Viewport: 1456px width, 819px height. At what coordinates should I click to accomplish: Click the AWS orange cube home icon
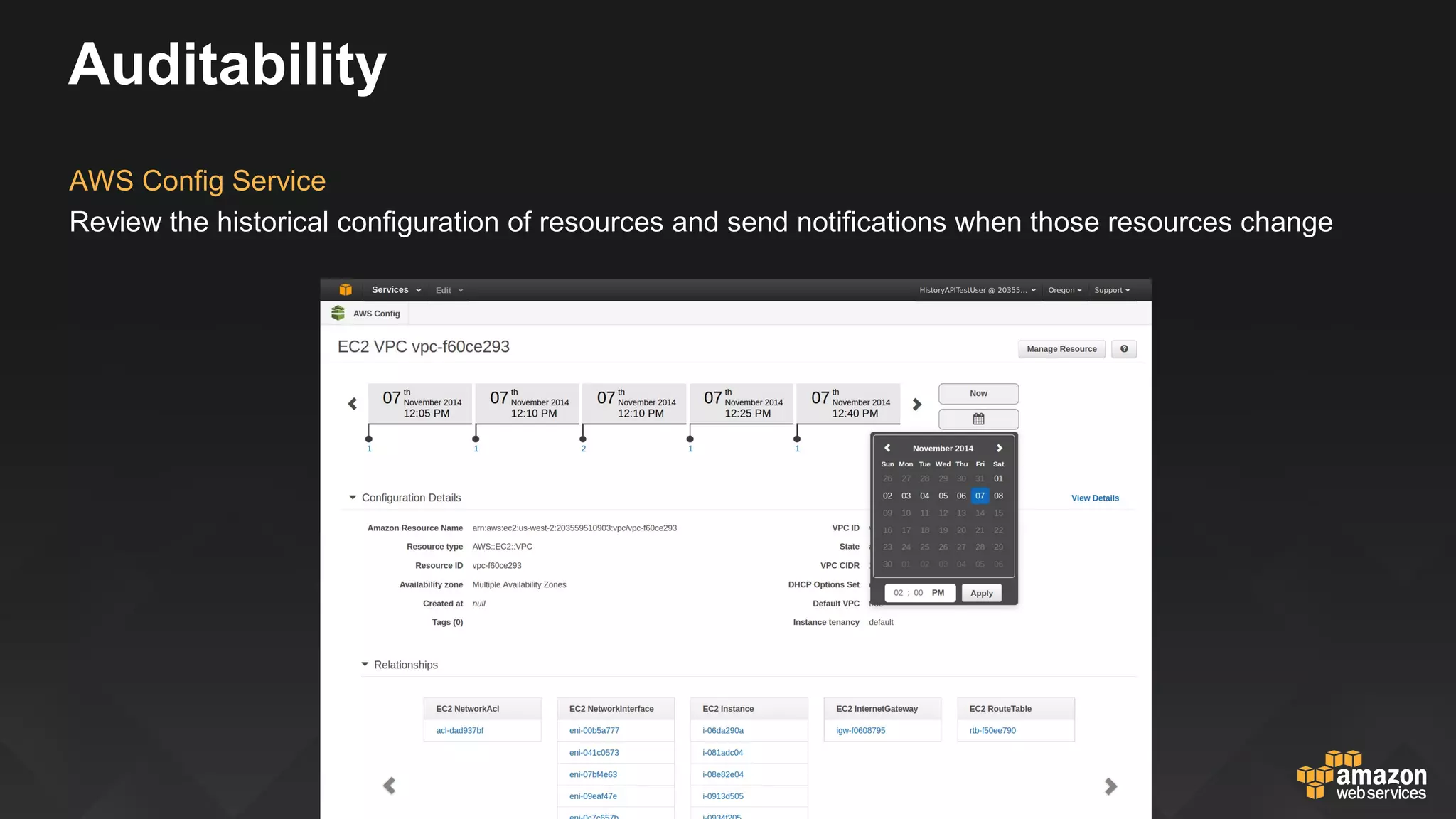click(346, 290)
